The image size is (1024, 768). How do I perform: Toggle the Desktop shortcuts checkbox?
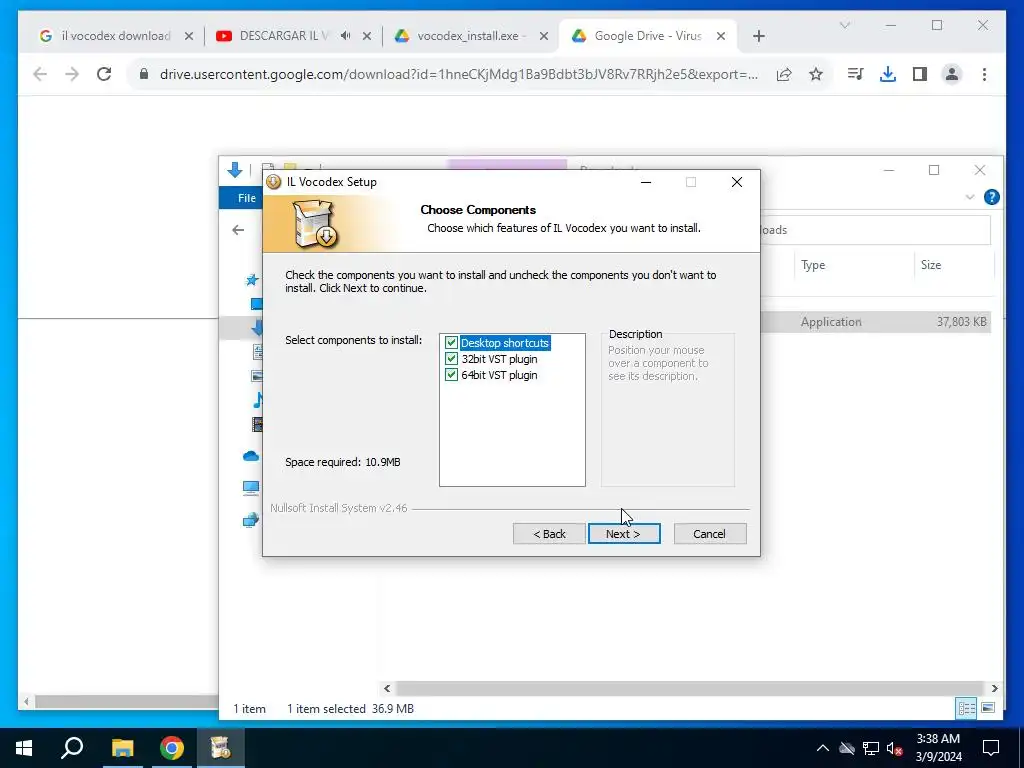451,343
